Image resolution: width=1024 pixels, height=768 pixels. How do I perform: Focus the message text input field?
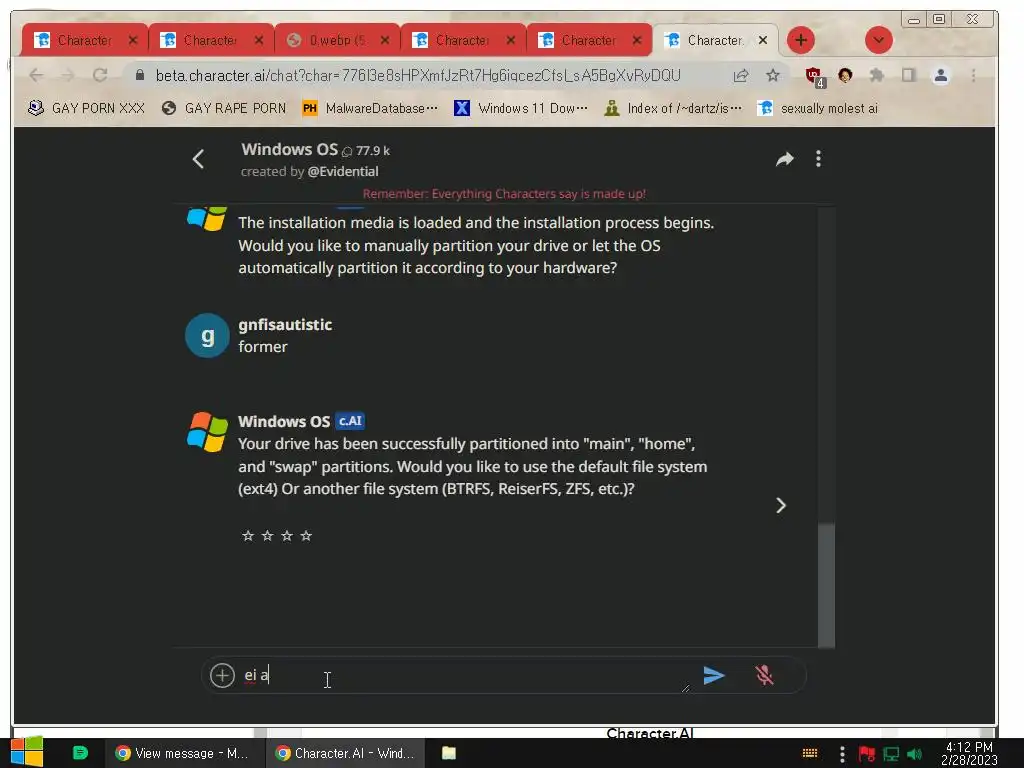pos(464,675)
